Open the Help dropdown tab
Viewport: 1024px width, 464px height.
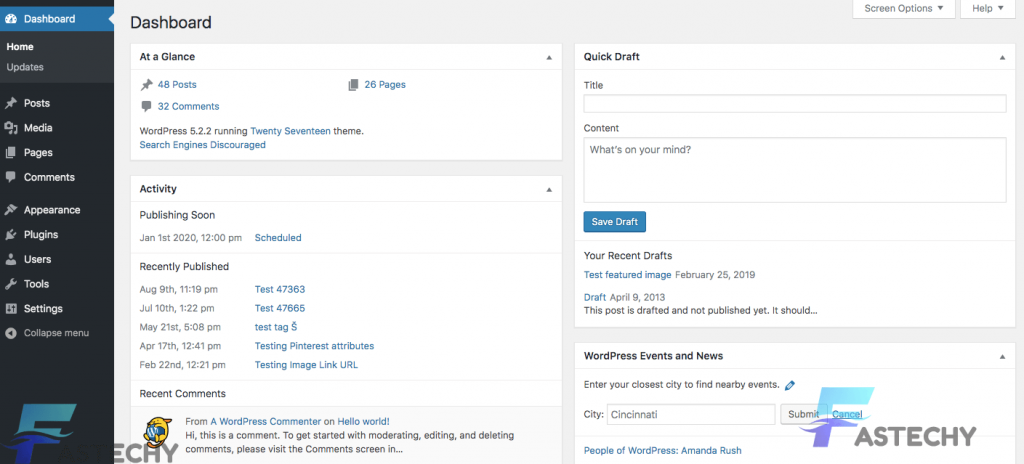point(987,8)
